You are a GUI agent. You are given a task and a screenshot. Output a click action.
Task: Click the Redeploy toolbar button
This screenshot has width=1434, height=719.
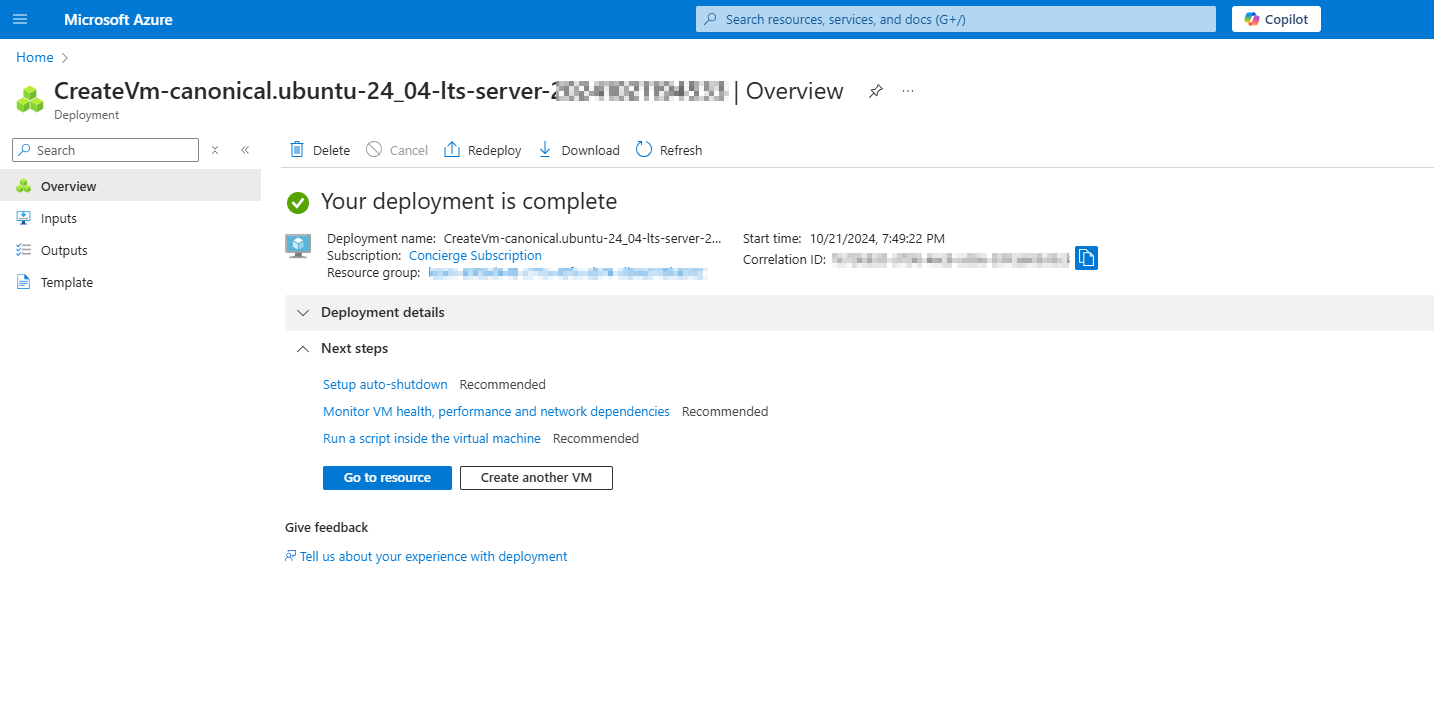click(x=483, y=150)
